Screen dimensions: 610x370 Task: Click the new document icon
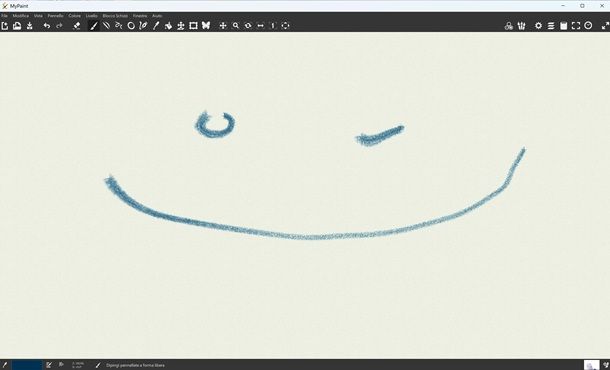point(5,26)
